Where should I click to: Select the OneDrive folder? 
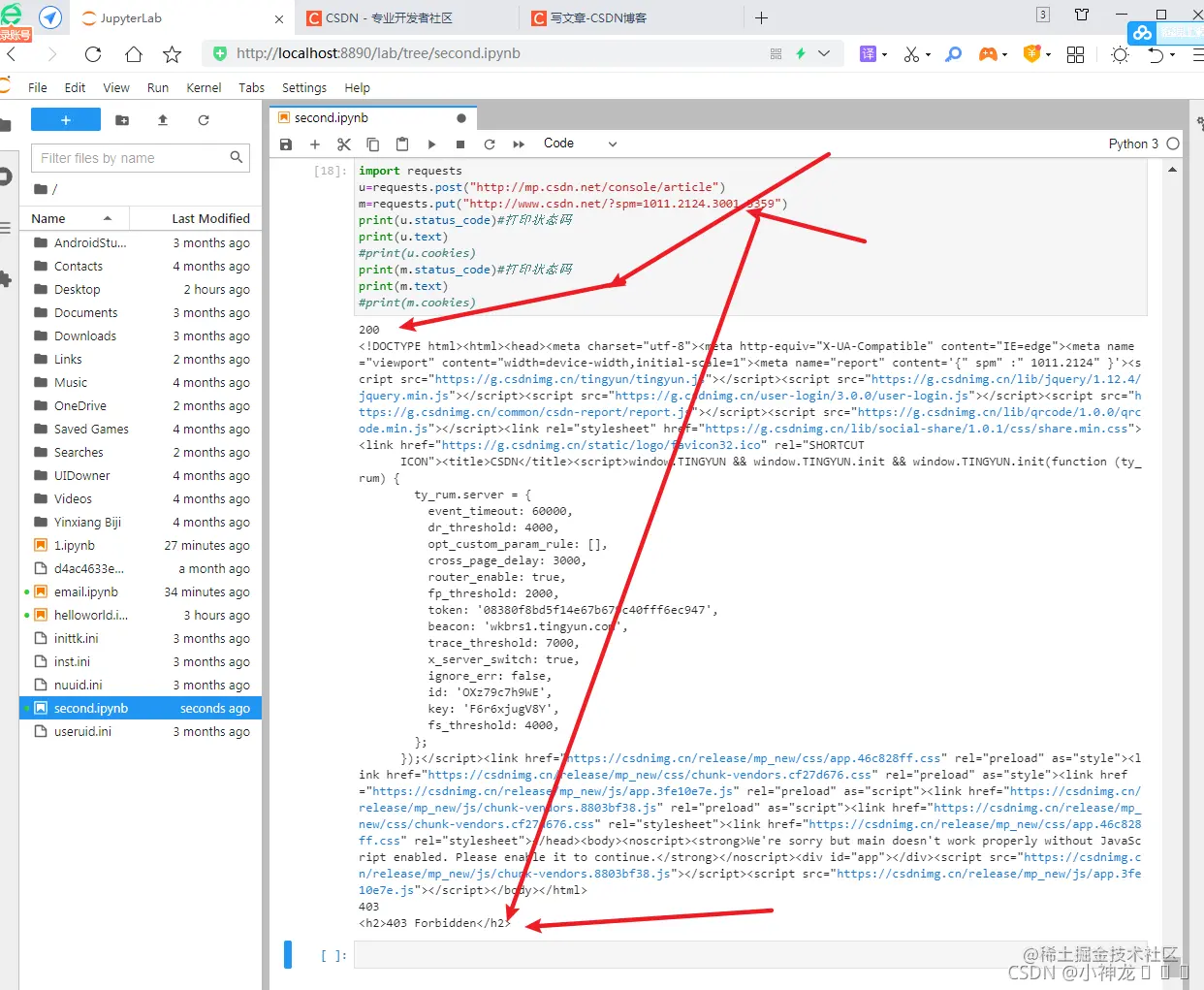tap(141, 406)
